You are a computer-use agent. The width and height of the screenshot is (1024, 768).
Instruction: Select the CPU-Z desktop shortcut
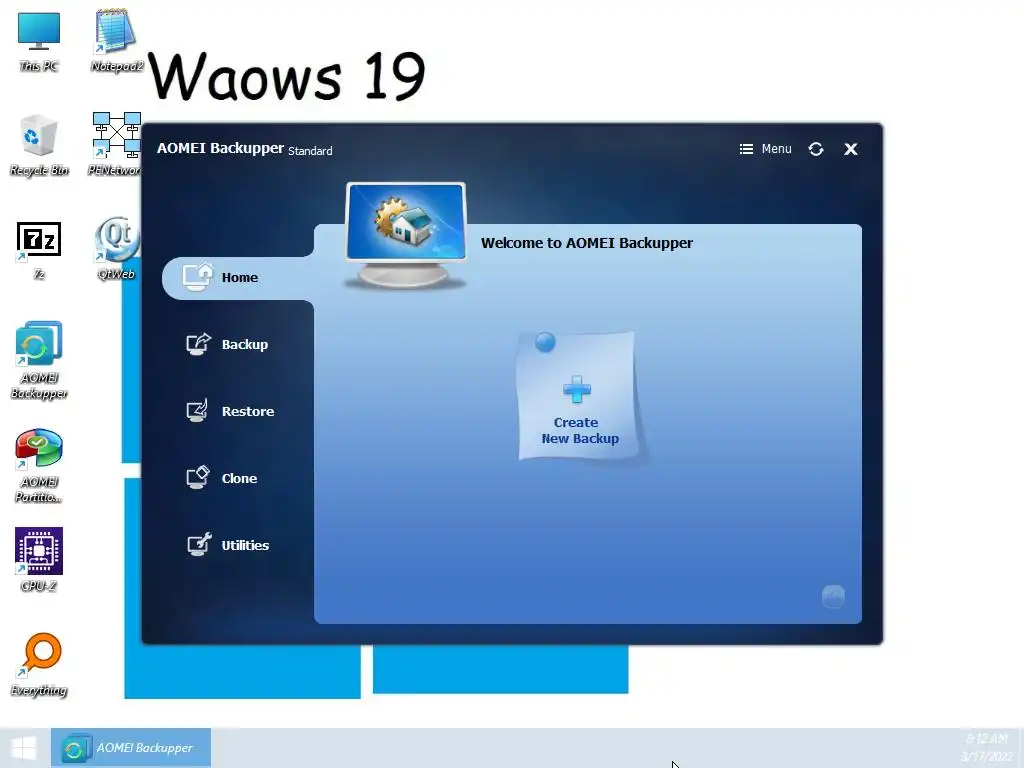[x=39, y=560]
